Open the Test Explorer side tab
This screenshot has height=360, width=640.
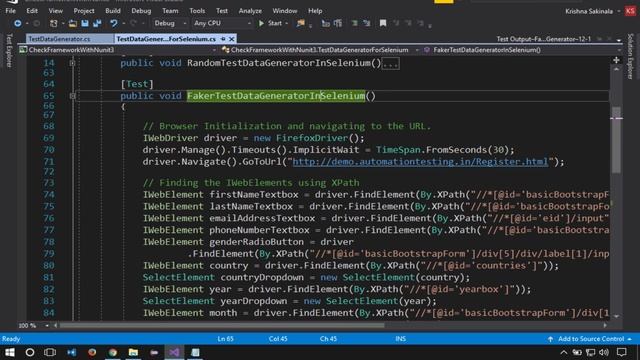pos(9,51)
